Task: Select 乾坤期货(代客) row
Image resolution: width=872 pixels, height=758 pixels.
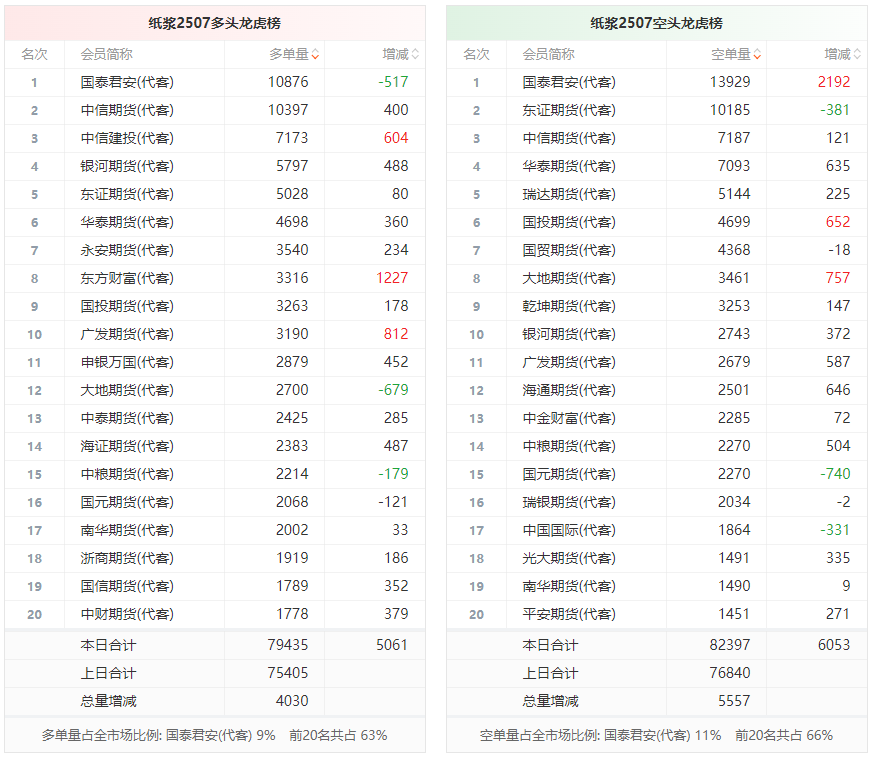Action: (x=656, y=306)
